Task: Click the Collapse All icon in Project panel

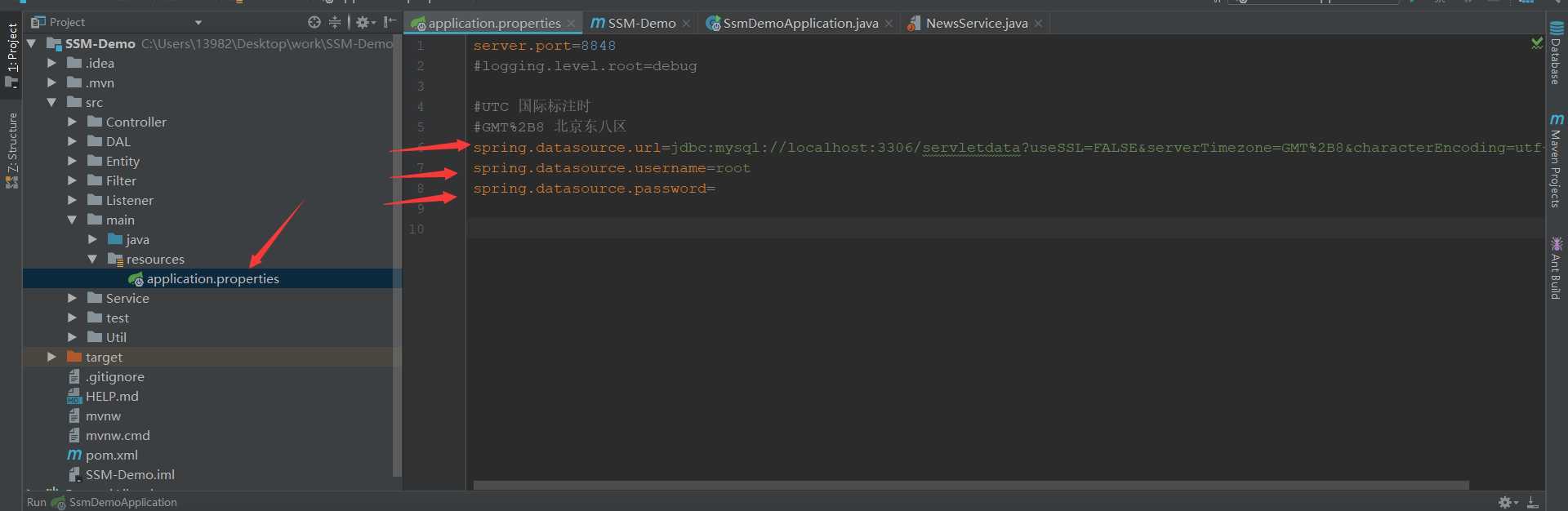Action: tap(335, 22)
